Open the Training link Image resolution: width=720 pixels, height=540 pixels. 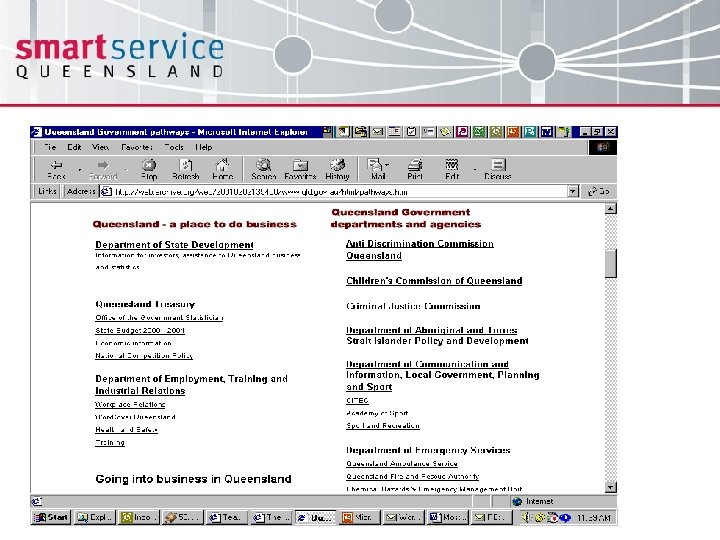(110, 443)
